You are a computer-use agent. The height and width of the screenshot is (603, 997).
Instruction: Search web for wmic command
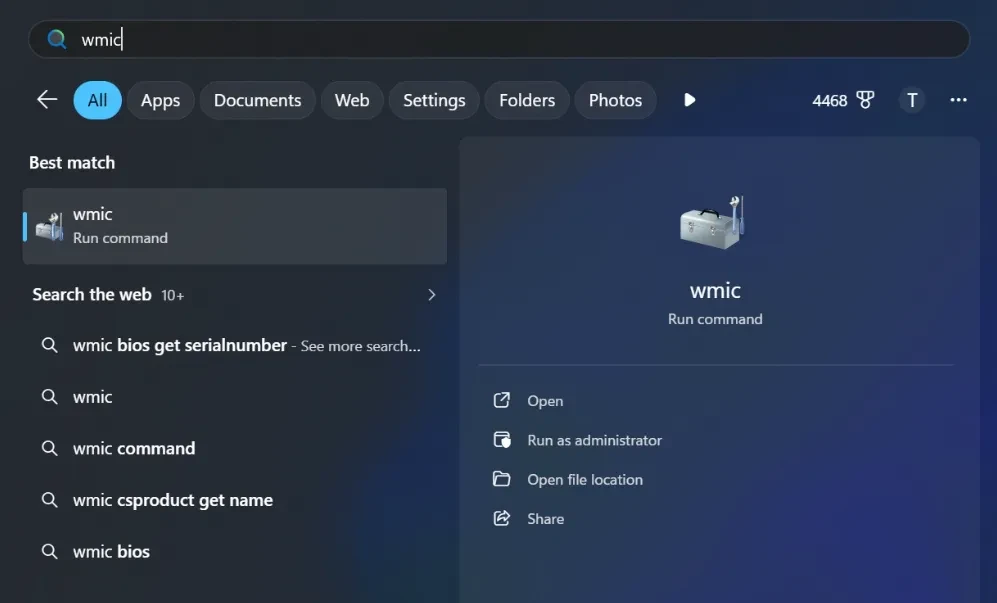tap(235, 448)
